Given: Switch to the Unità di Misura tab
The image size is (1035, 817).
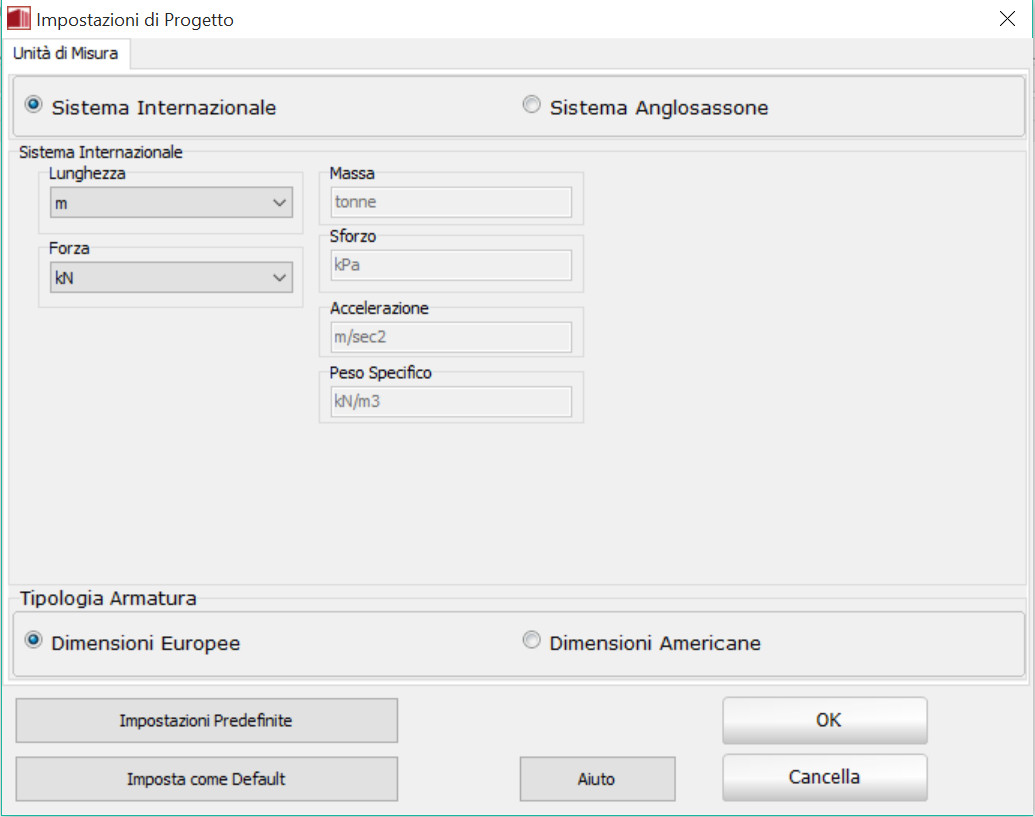Looking at the screenshot, I should tap(66, 54).
